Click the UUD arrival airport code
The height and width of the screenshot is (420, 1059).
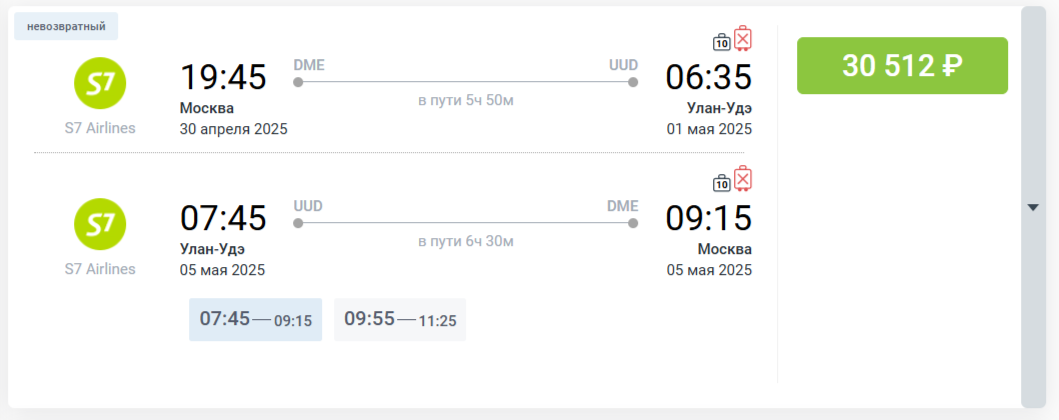click(x=623, y=65)
